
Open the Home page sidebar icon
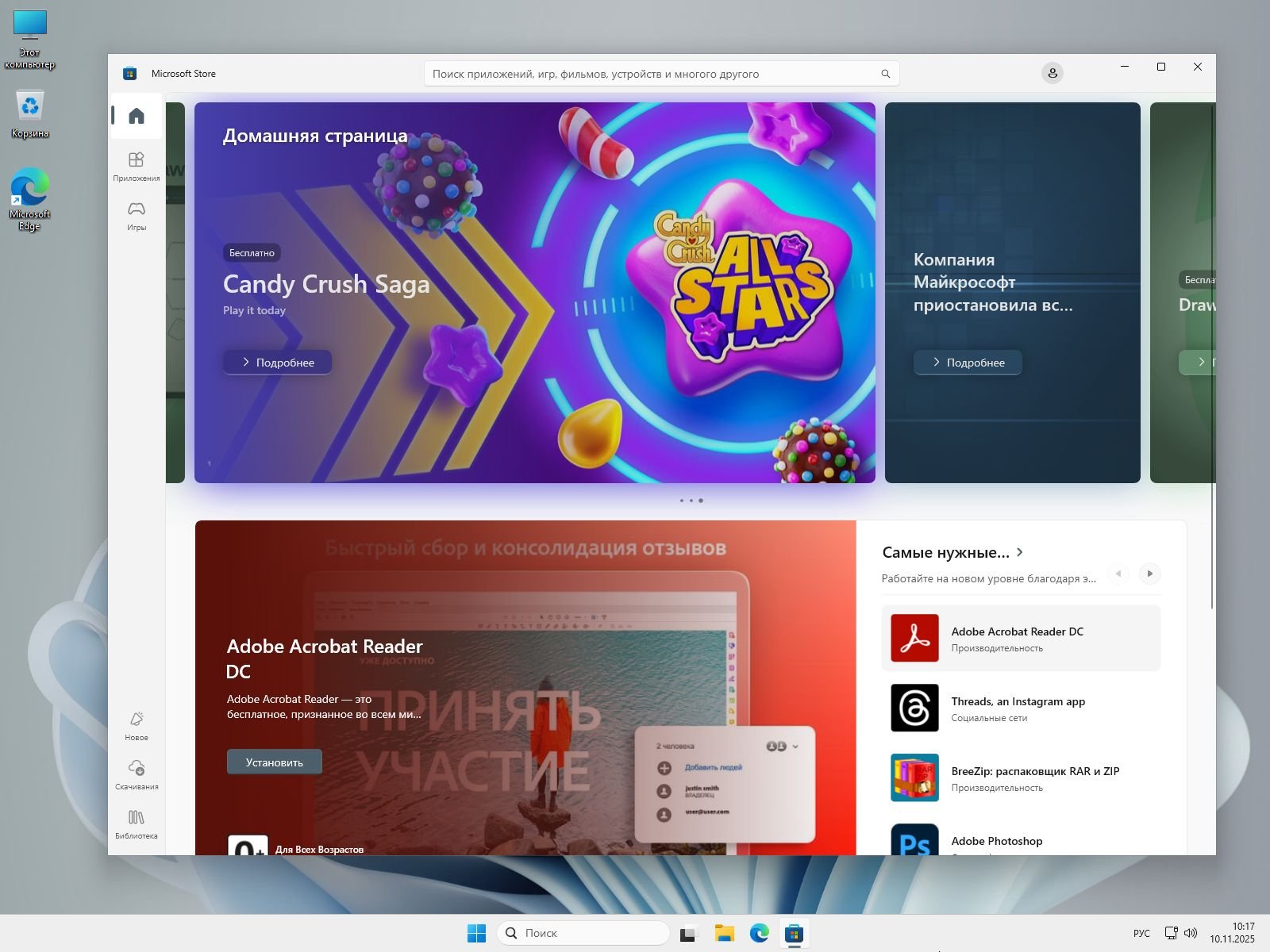(x=137, y=116)
